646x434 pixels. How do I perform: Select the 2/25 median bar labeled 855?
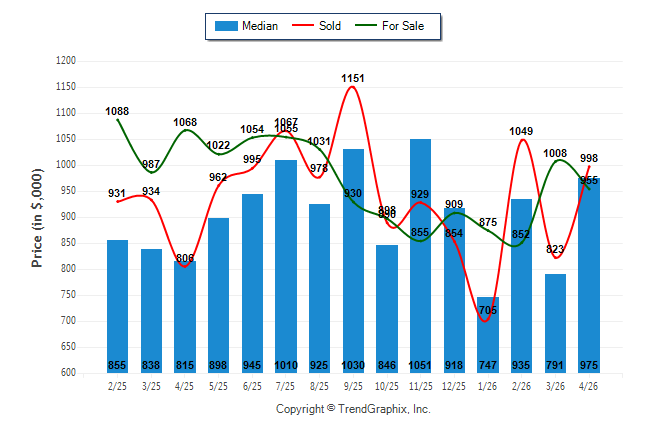[x=117, y=307]
